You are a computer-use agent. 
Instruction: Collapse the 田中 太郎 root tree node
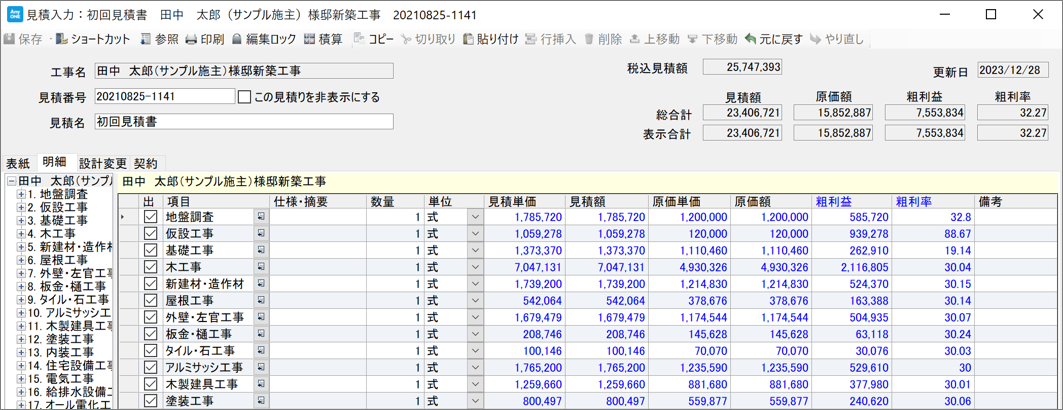pos(12,182)
